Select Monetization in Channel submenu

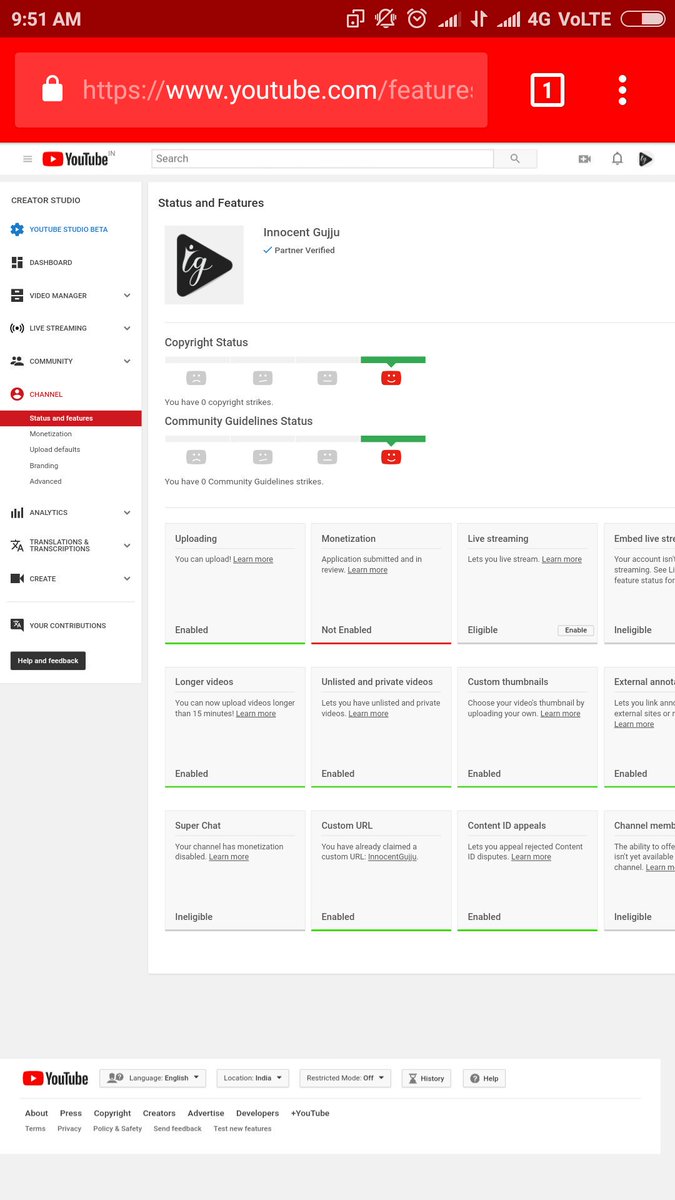[x=51, y=434]
